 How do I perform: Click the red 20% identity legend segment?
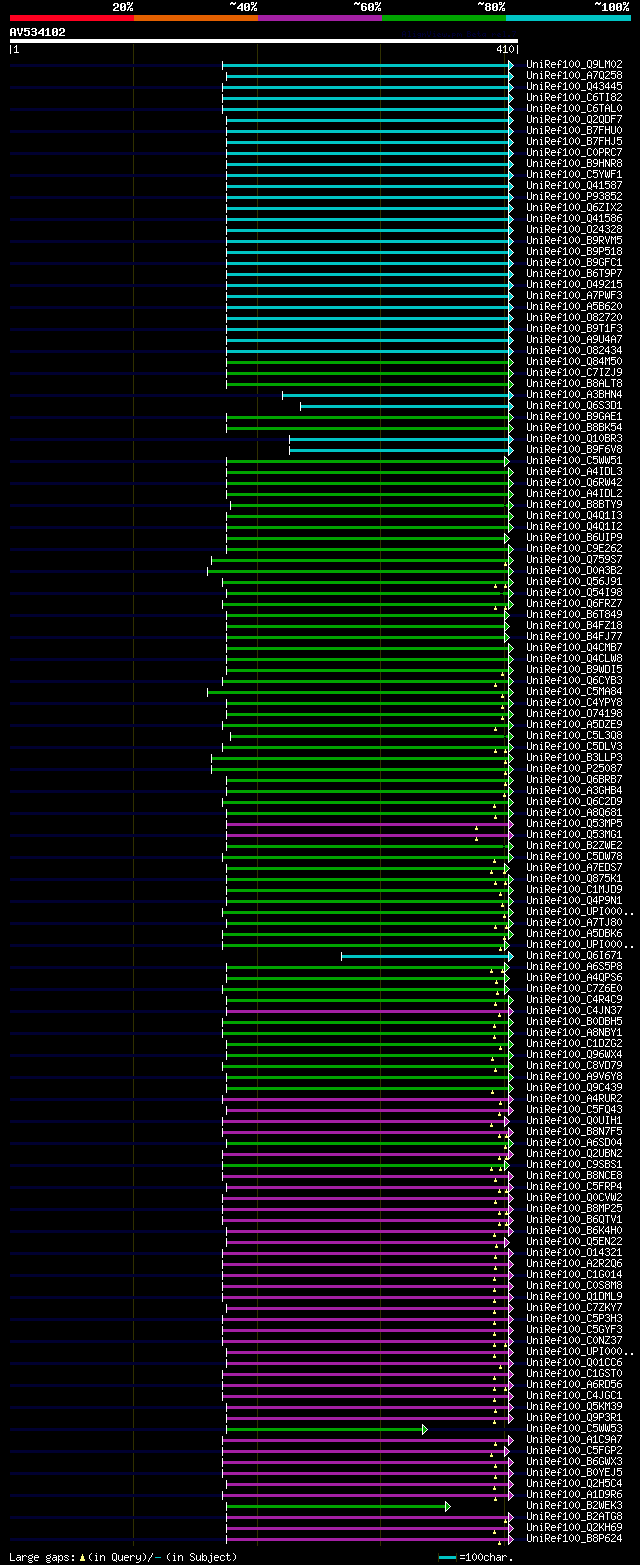tap(71, 17)
